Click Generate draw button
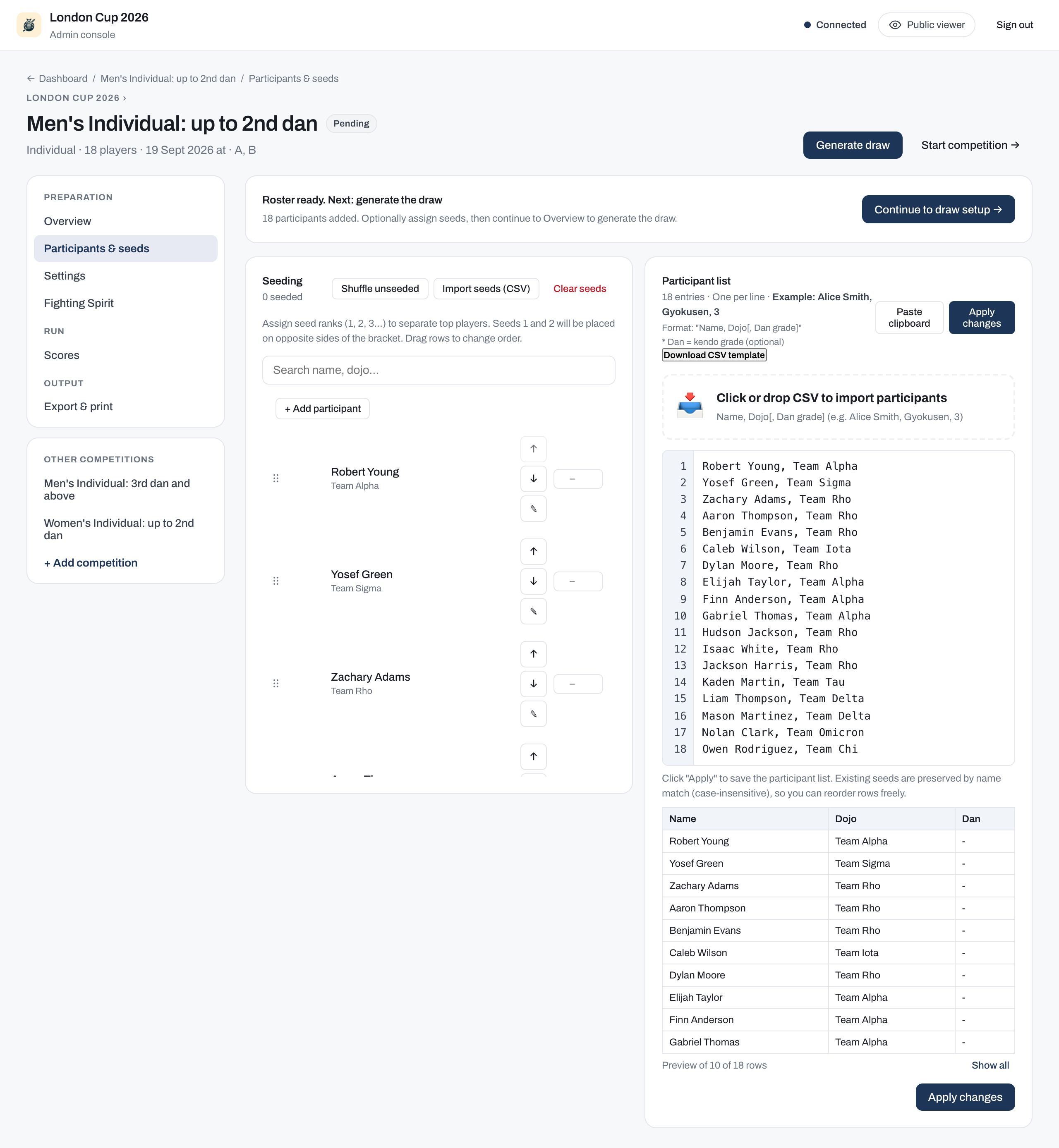 [x=852, y=146]
